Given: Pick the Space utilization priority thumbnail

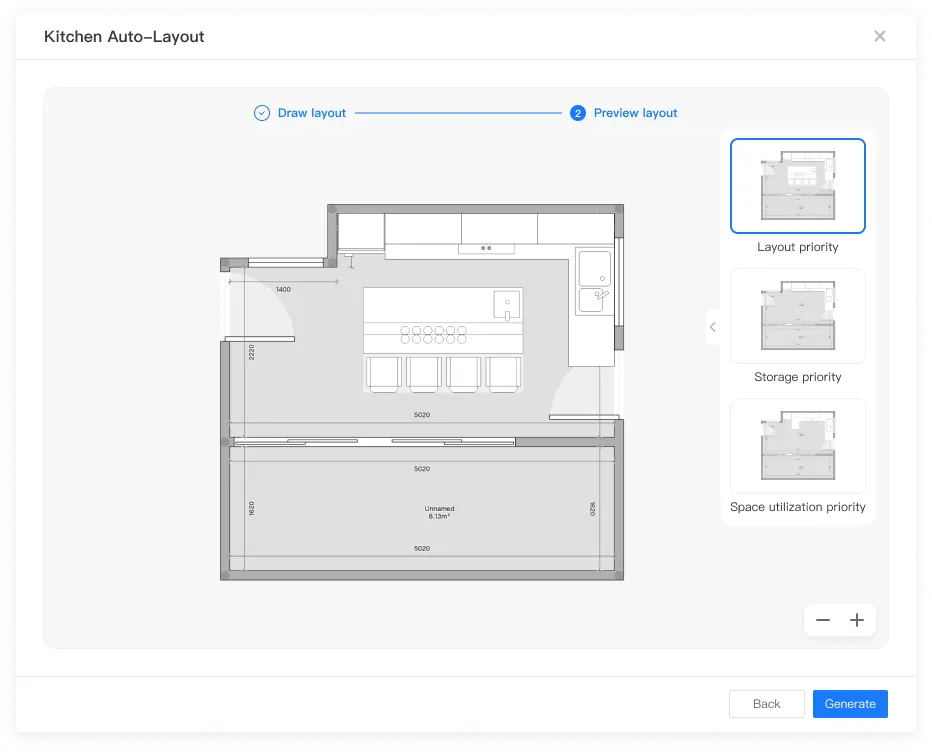Looking at the screenshot, I should coord(797,446).
